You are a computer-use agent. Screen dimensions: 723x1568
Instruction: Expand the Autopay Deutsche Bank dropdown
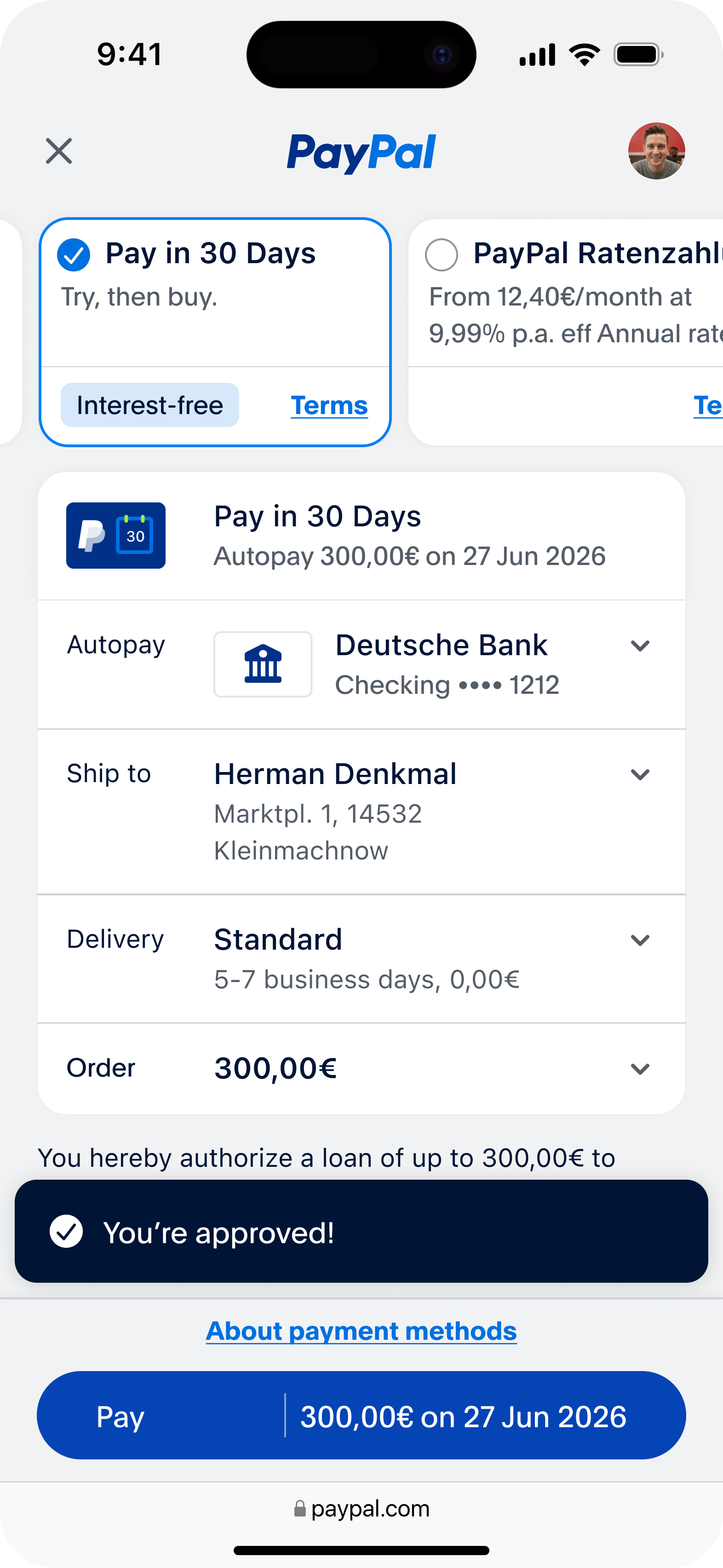click(640, 645)
